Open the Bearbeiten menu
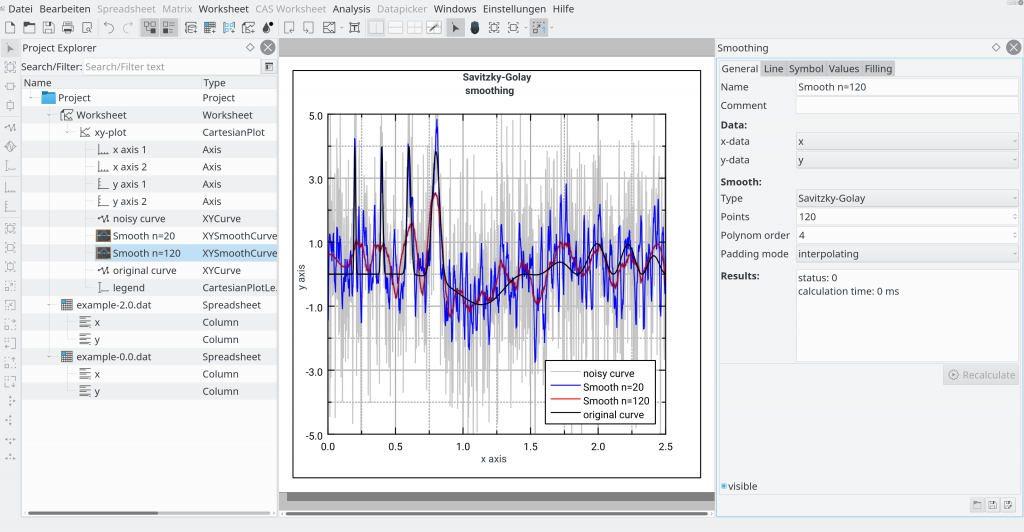This screenshot has height=532, width=1024. click(x=65, y=9)
